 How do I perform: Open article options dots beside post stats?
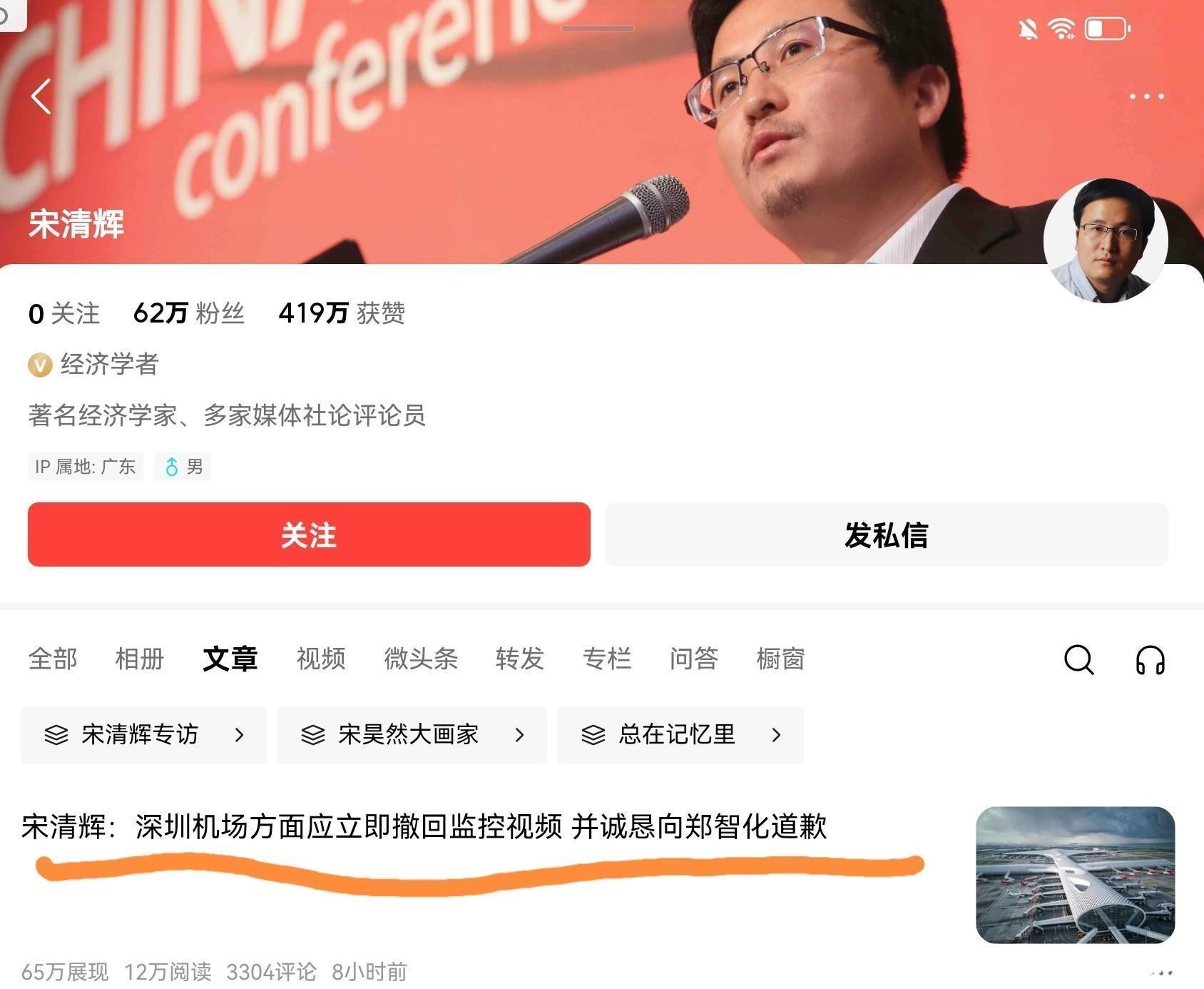tap(1161, 973)
